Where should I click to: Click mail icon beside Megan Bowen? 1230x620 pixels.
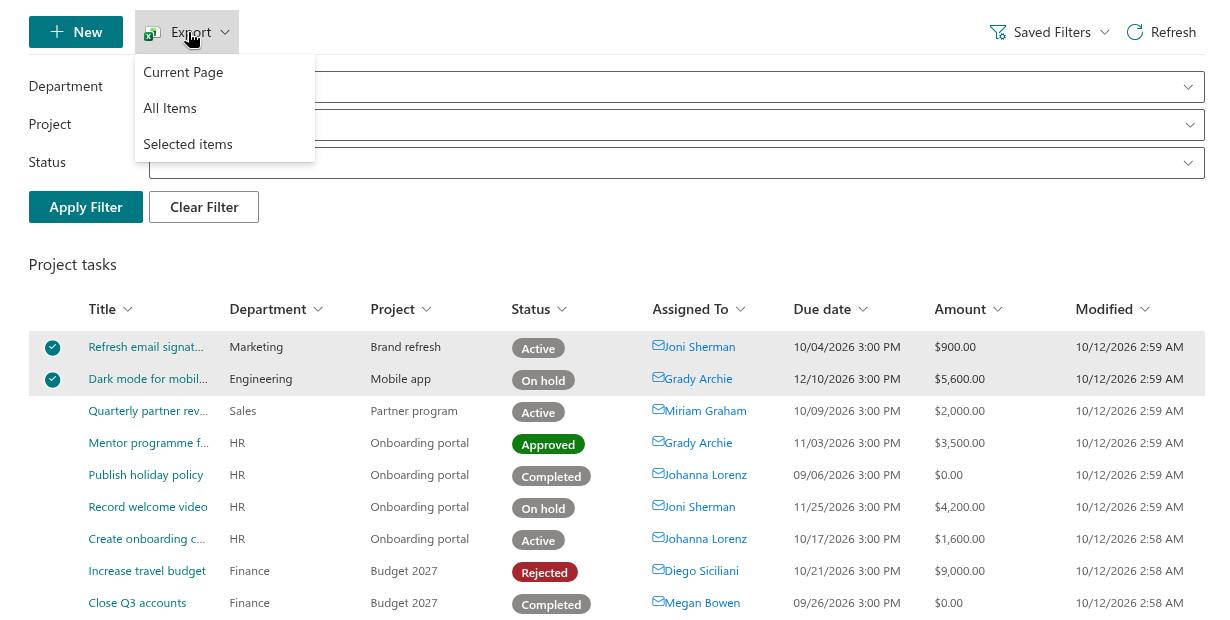click(x=658, y=602)
